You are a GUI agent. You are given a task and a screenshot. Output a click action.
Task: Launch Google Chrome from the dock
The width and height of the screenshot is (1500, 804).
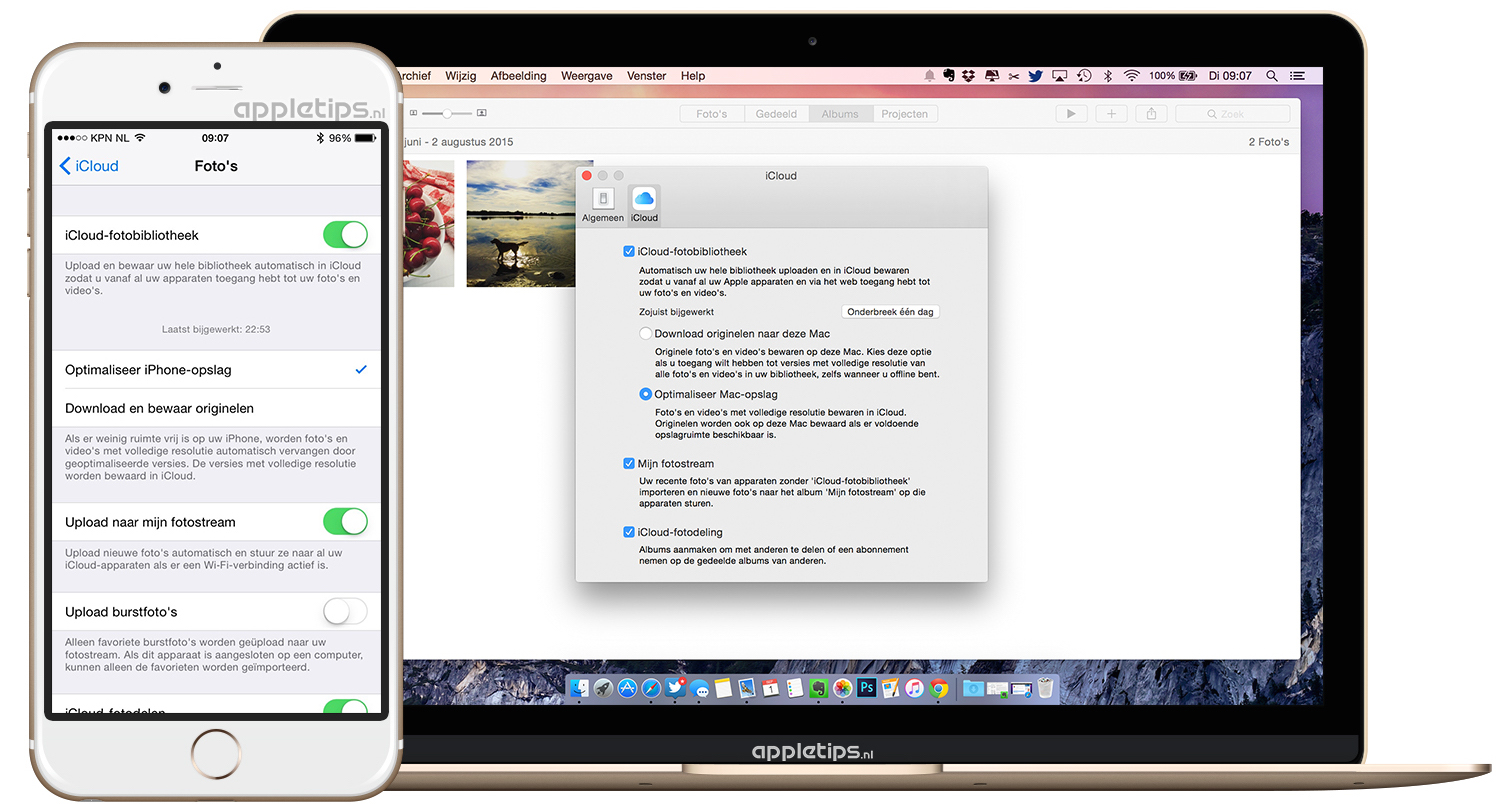pos(939,688)
